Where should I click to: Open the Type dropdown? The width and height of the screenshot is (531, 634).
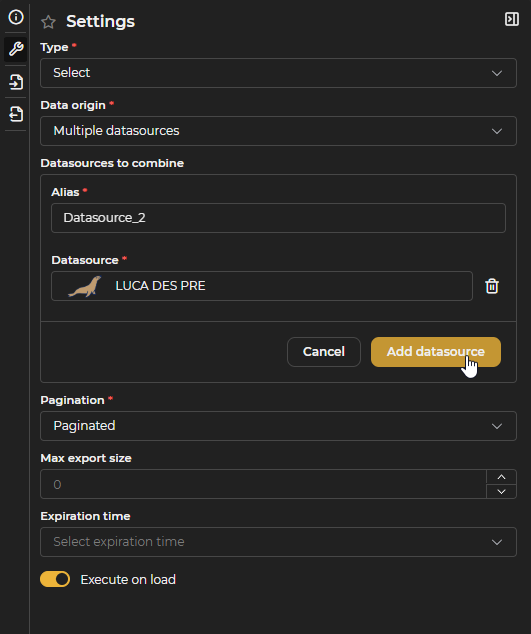[x=278, y=73]
